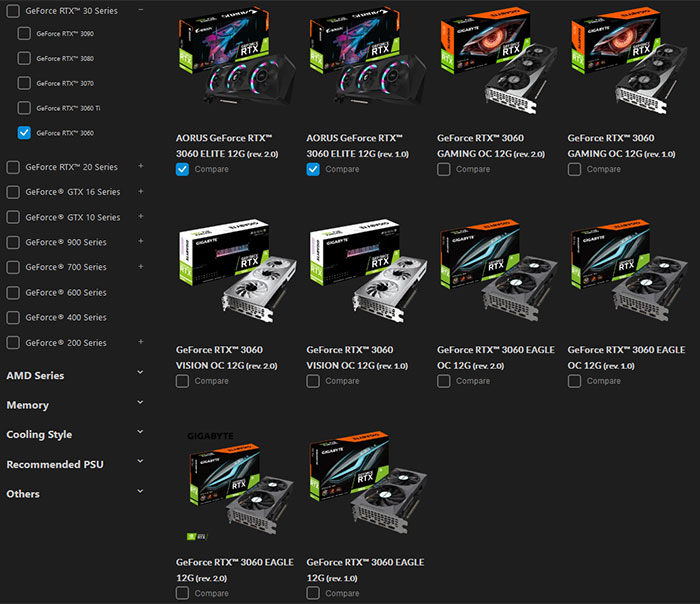Expand the GeForce GTX 10 Series list

[141, 217]
